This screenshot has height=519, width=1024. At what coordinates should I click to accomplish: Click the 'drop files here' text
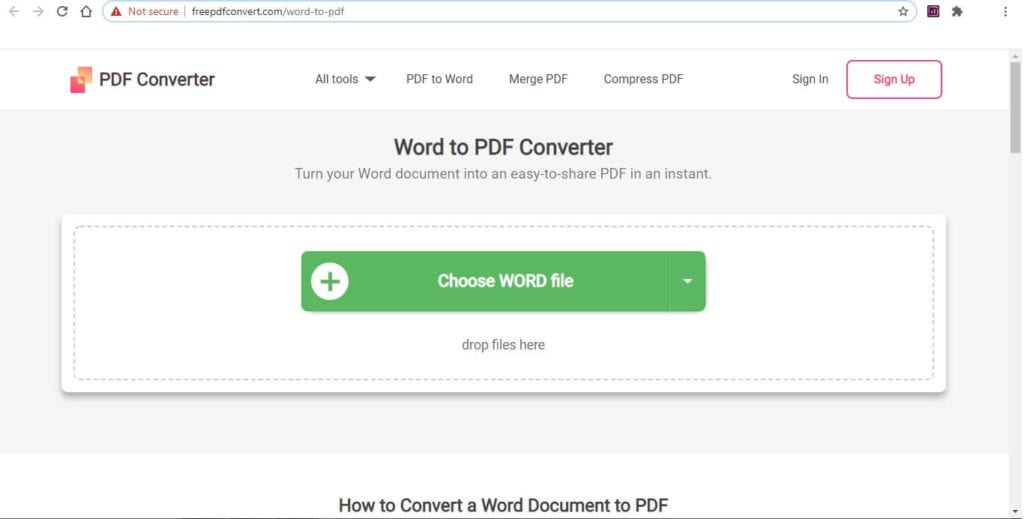[503, 345]
